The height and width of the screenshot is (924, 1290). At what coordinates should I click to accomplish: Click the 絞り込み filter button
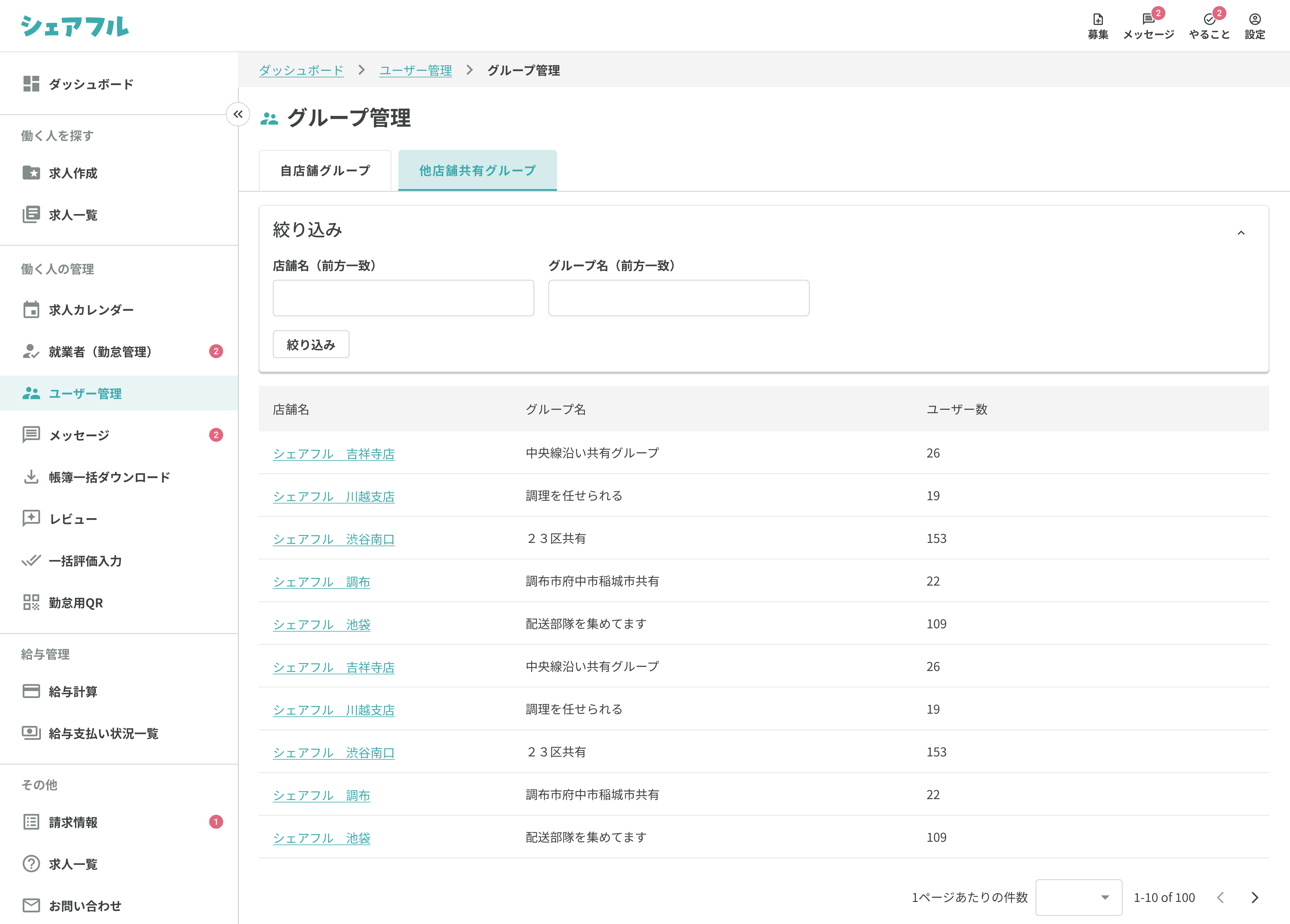coord(311,344)
